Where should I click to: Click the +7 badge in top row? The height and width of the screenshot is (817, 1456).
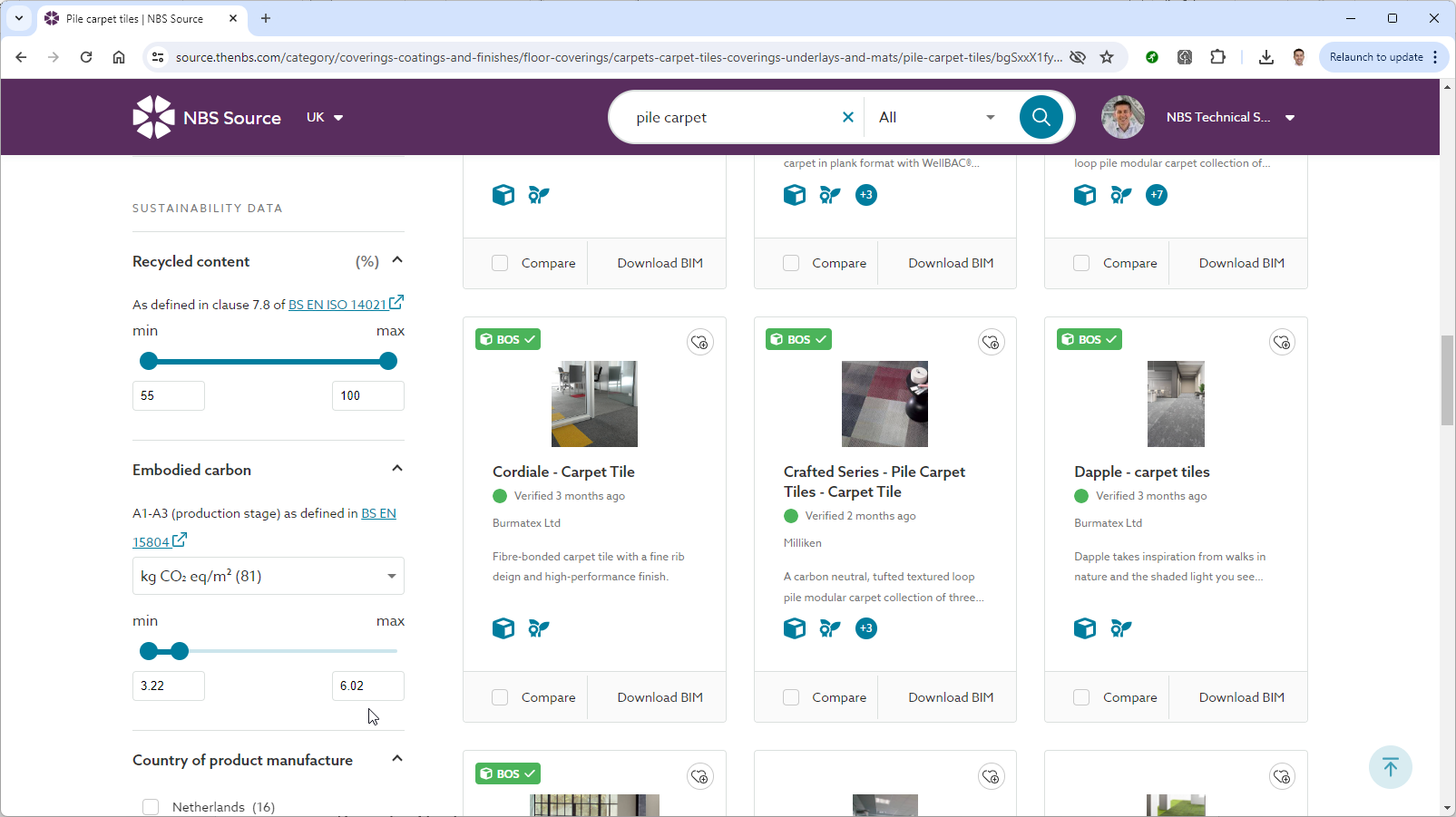1157,195
